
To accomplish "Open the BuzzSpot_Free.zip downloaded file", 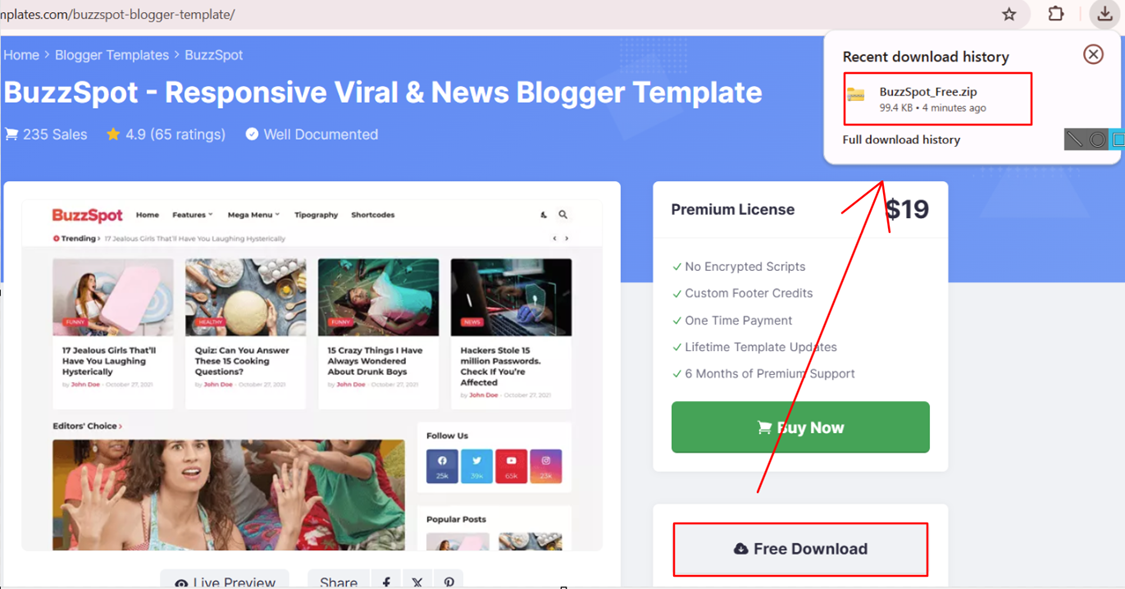I will [x=938, y=99].
